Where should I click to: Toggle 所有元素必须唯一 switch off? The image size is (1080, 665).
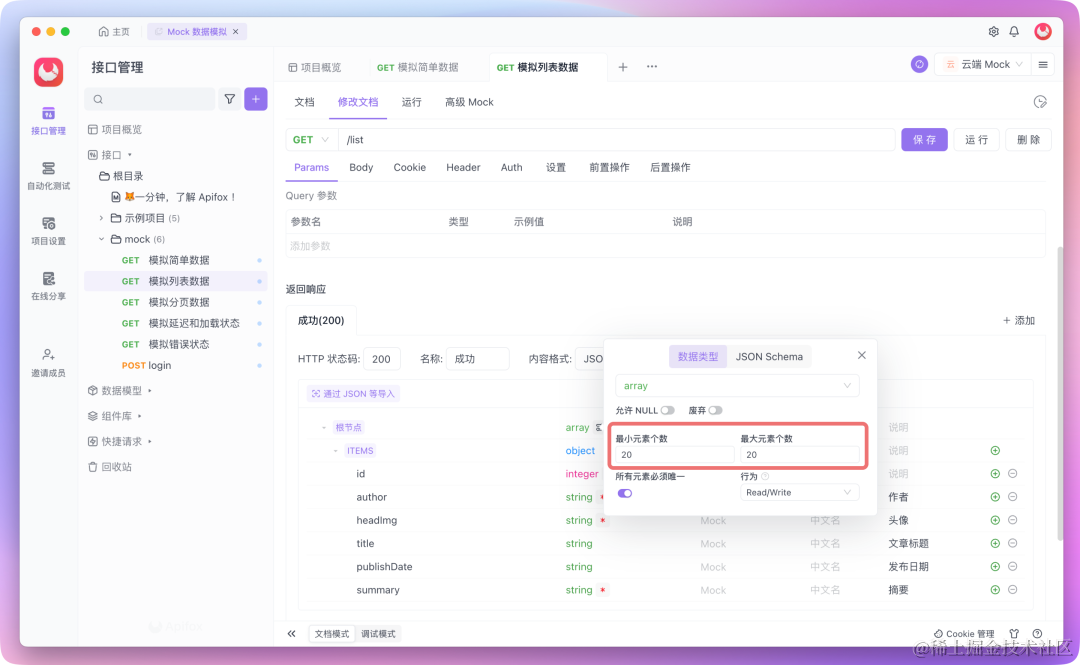625,493
